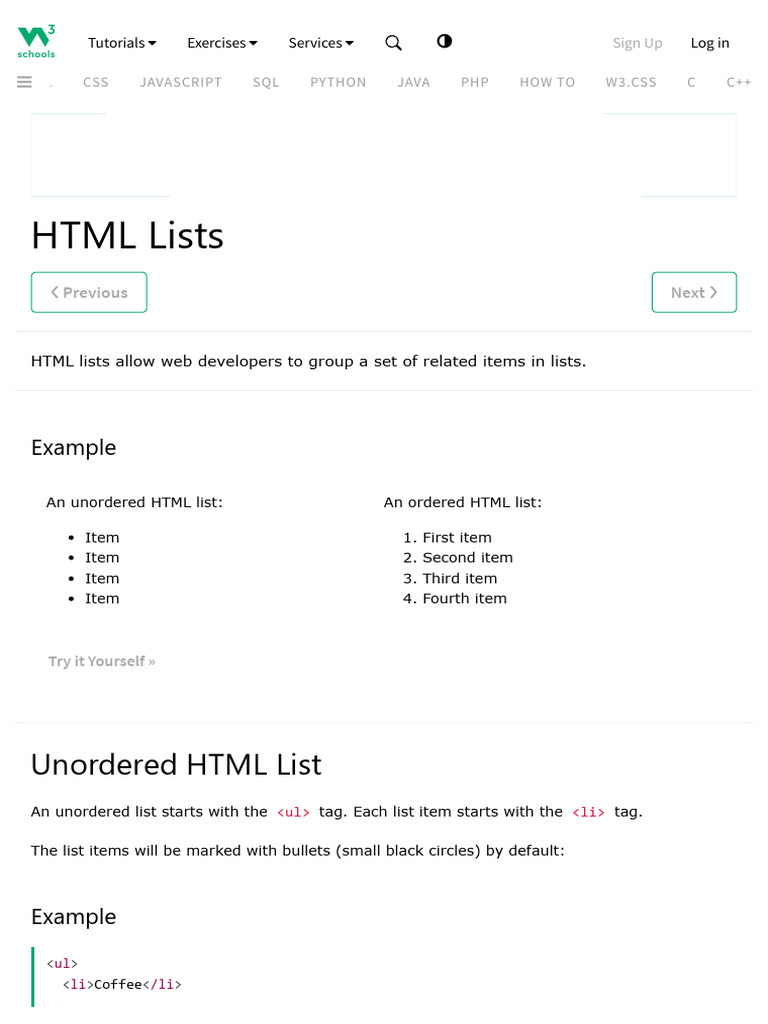Go to the Next page
Viewport: 768px width, 1024px height.
pyautogui.click(x=694, y=292)
